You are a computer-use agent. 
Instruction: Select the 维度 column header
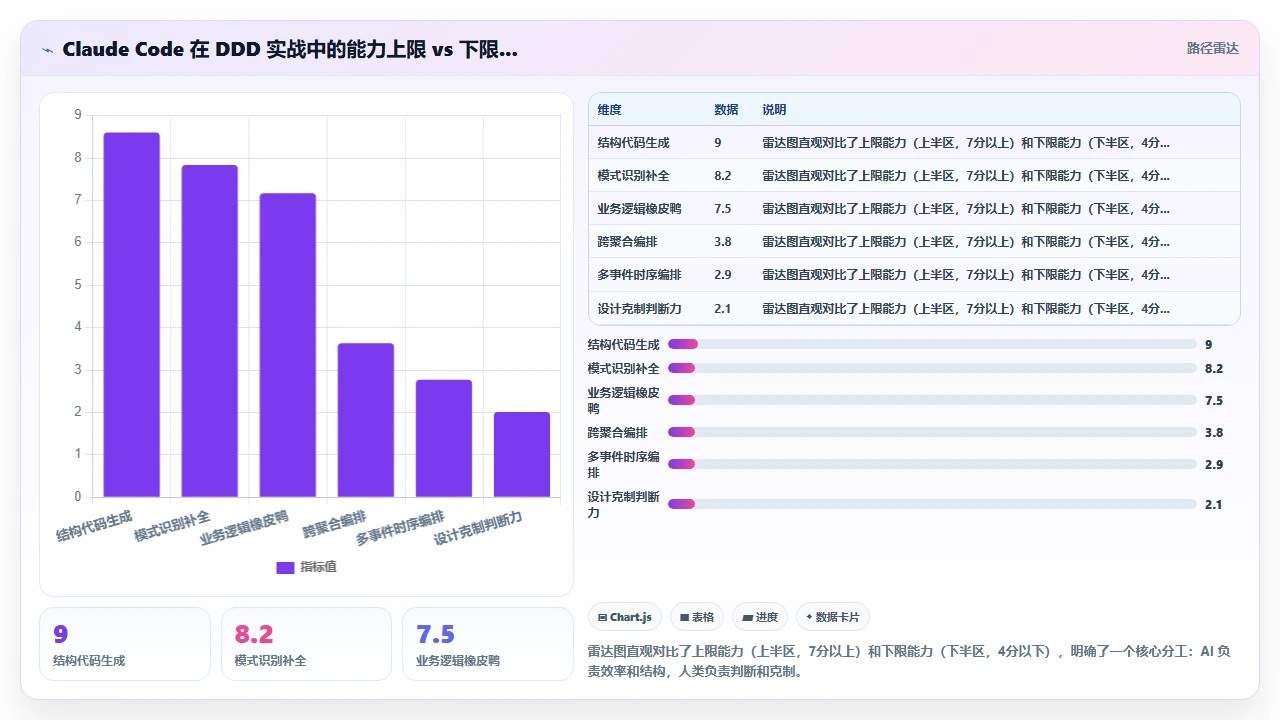[x=609, y=109]
